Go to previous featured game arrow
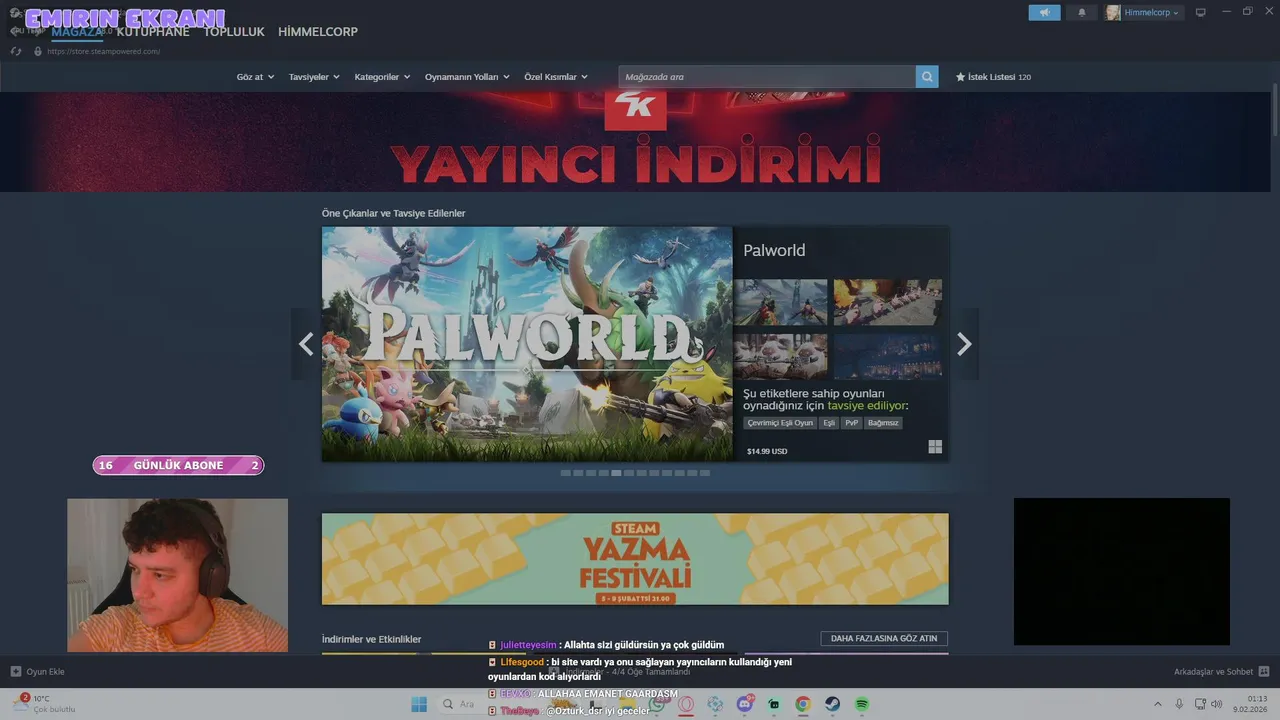 coord(306,344)
